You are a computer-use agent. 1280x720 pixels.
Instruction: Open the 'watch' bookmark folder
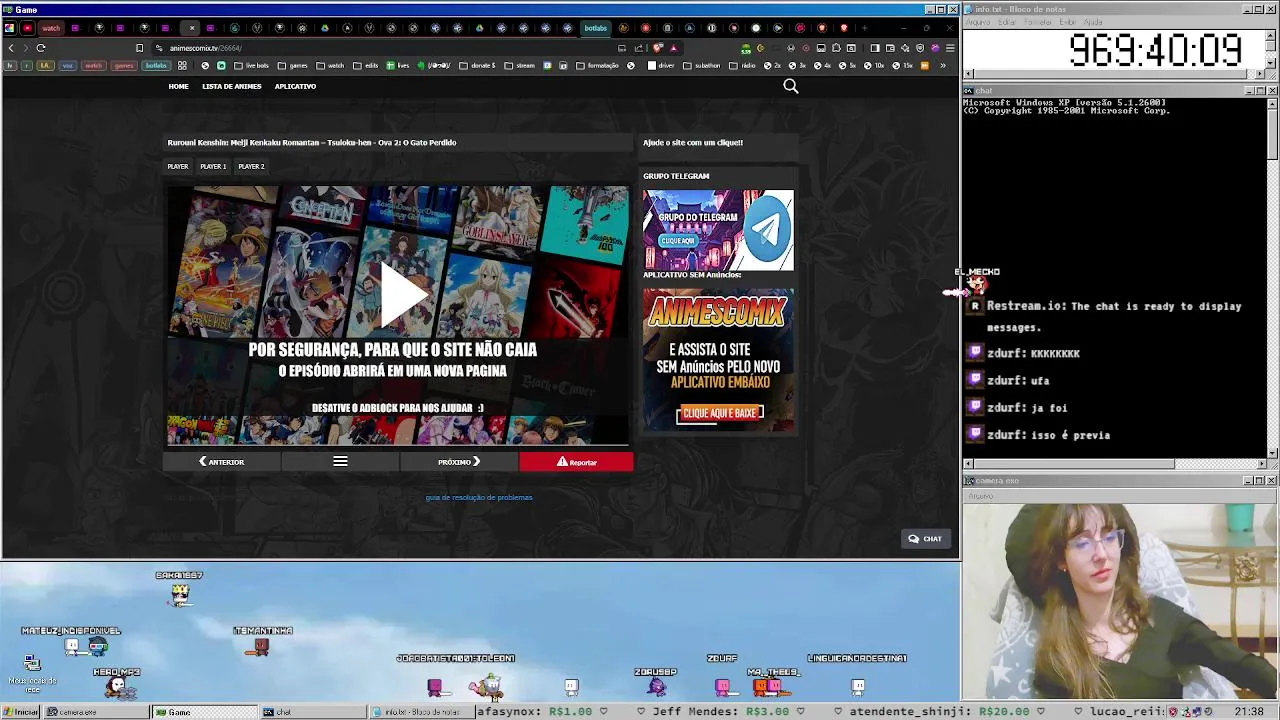click(330, 66)
